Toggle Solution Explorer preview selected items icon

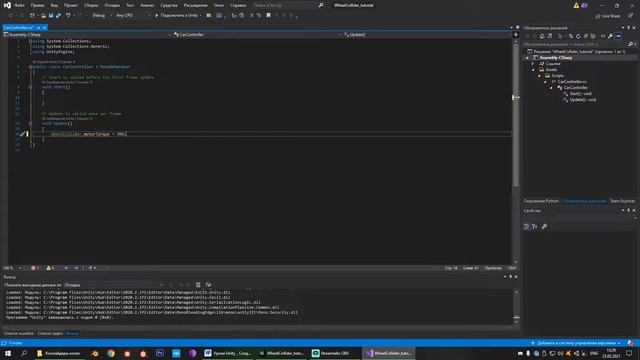click(618, 36)
